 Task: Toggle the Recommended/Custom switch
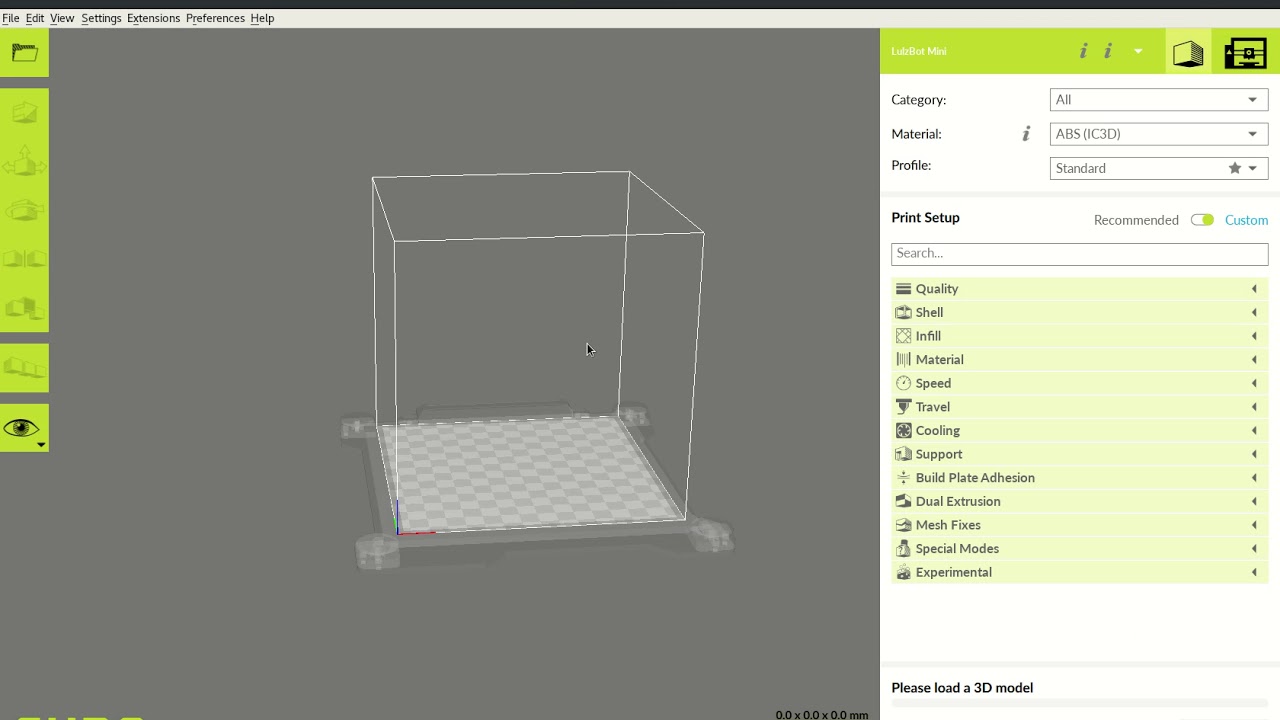pyautogui.click(x=1202, y=220)
